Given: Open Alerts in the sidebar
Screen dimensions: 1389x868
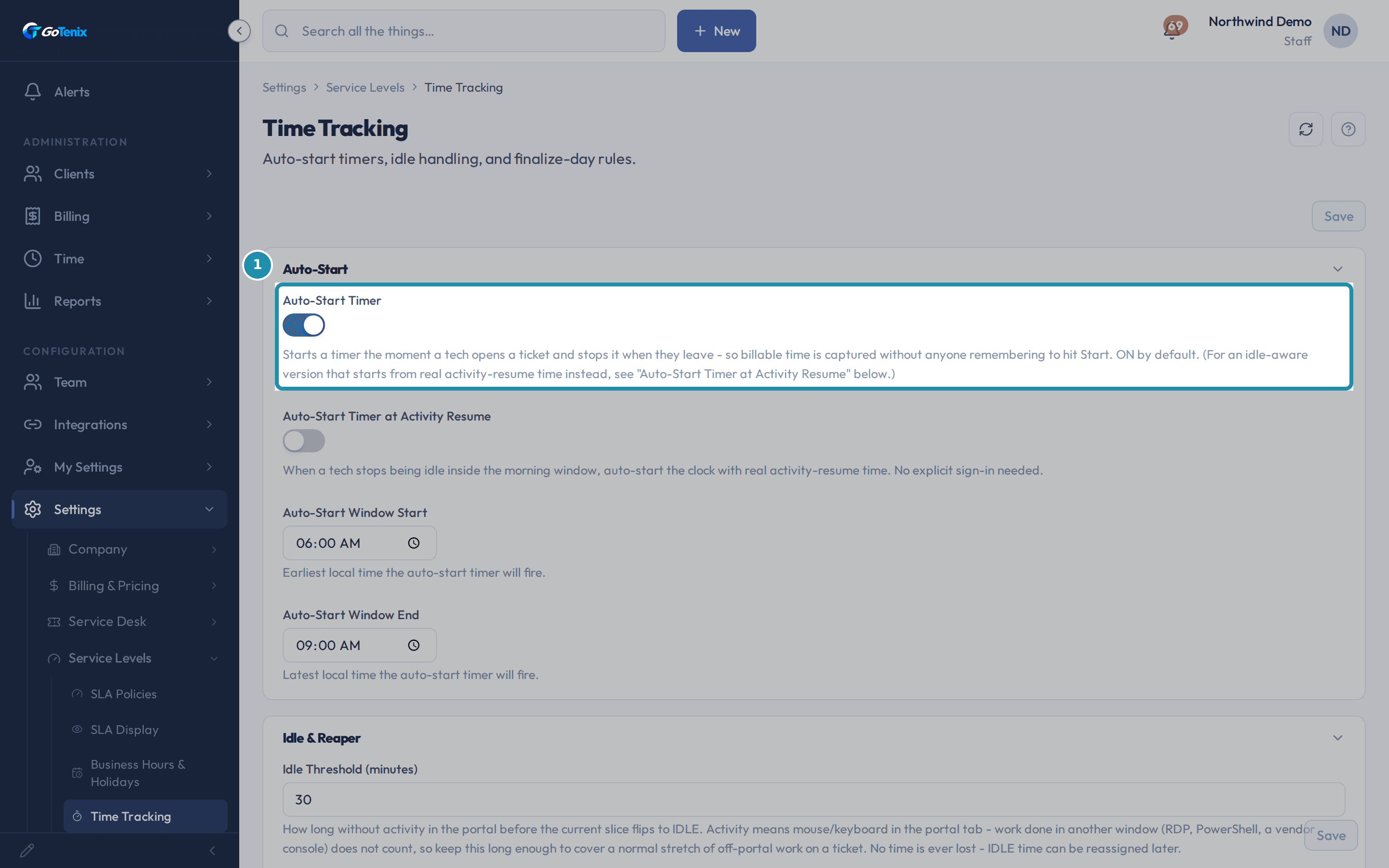Looking at the screenshot, I should [120, 92].
